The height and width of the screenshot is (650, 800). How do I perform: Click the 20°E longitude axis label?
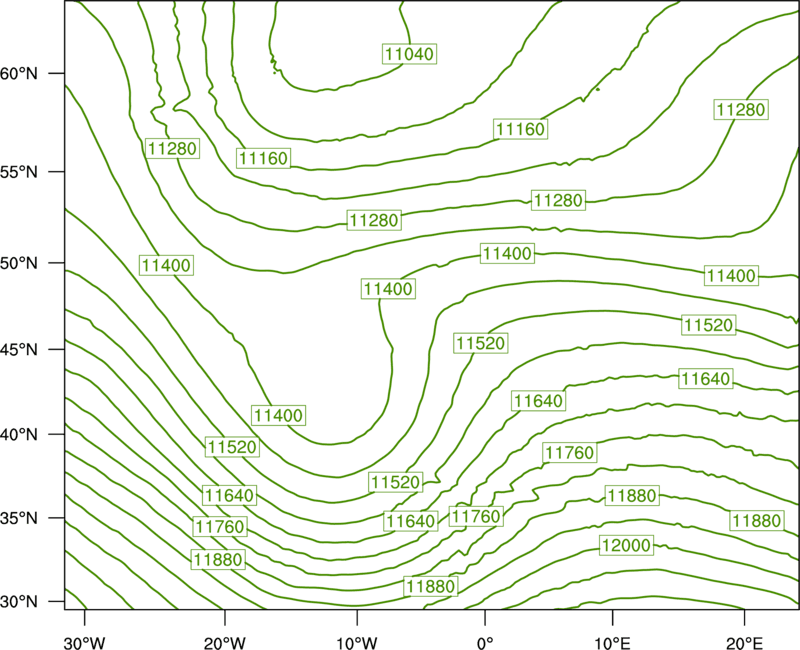point(744,642)
